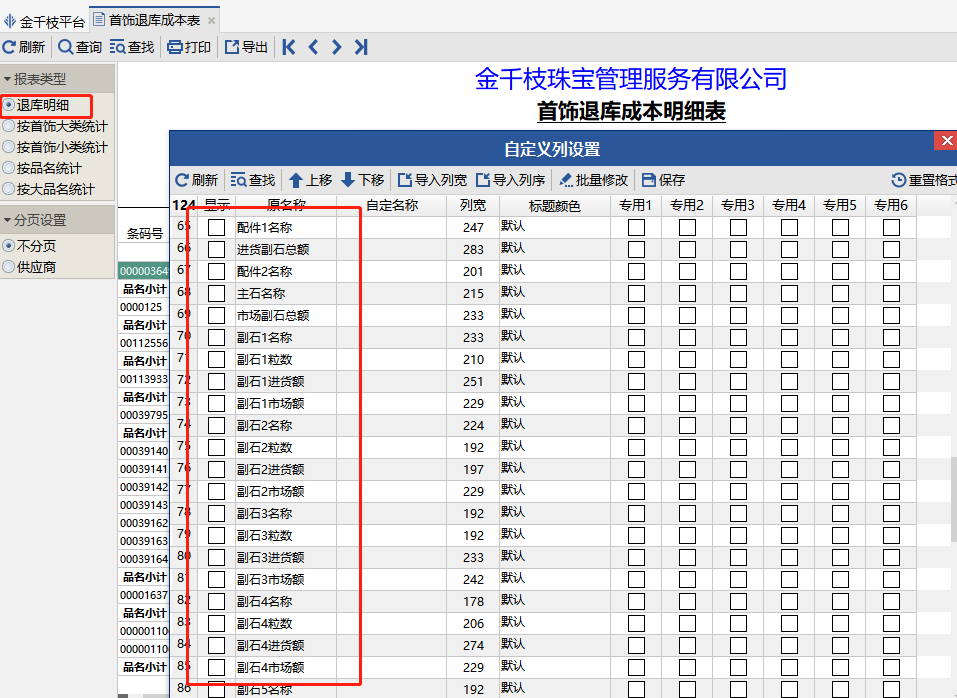Click barcode 00000364 in the report
The image size is (957, 698).
click(x=143, y=271)
